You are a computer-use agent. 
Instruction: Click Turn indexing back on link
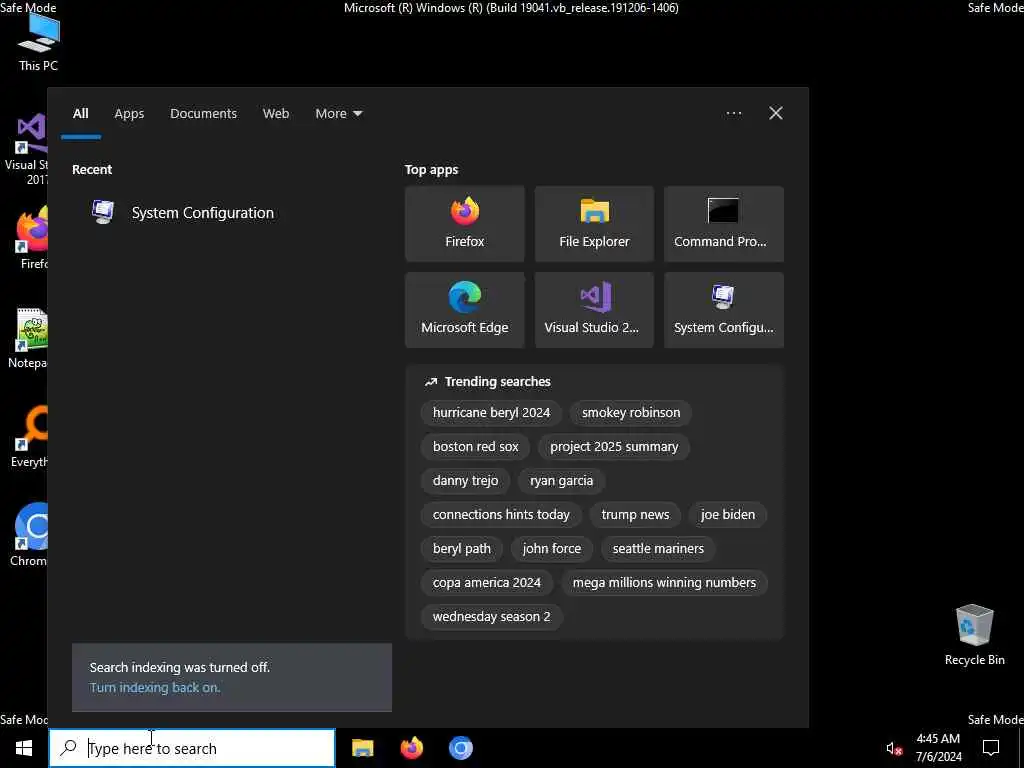click(x=155, y=687)
